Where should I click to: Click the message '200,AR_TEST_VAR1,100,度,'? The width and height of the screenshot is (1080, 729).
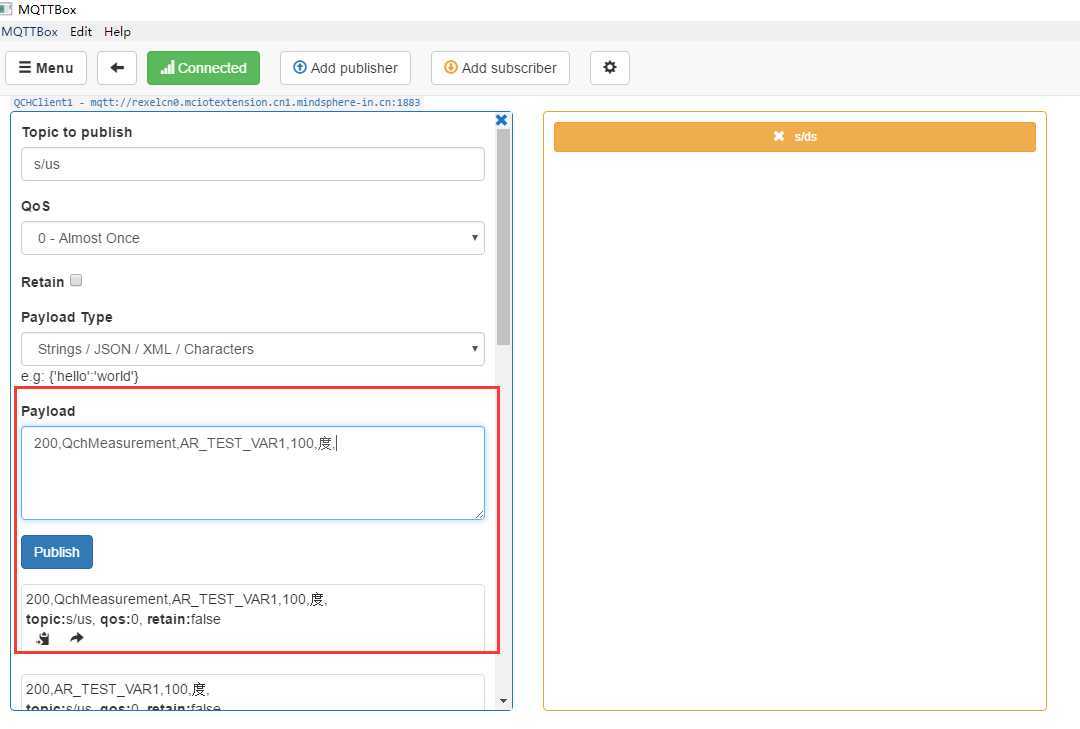pos(118,689)
